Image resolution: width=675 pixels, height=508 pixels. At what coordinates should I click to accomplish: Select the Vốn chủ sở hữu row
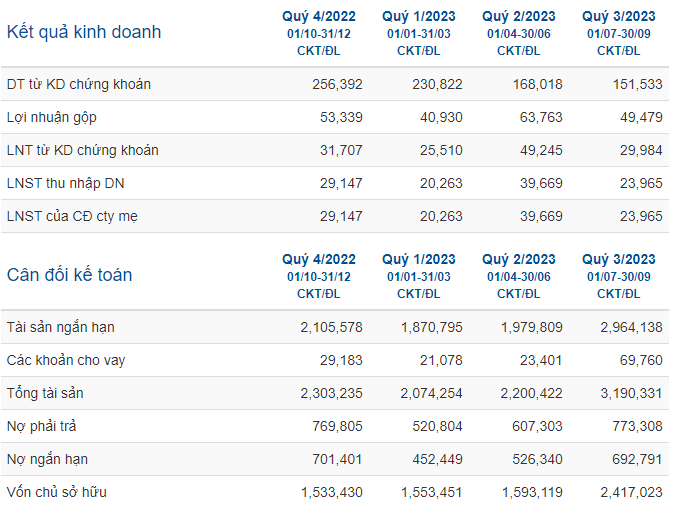[x=335, y=492]
